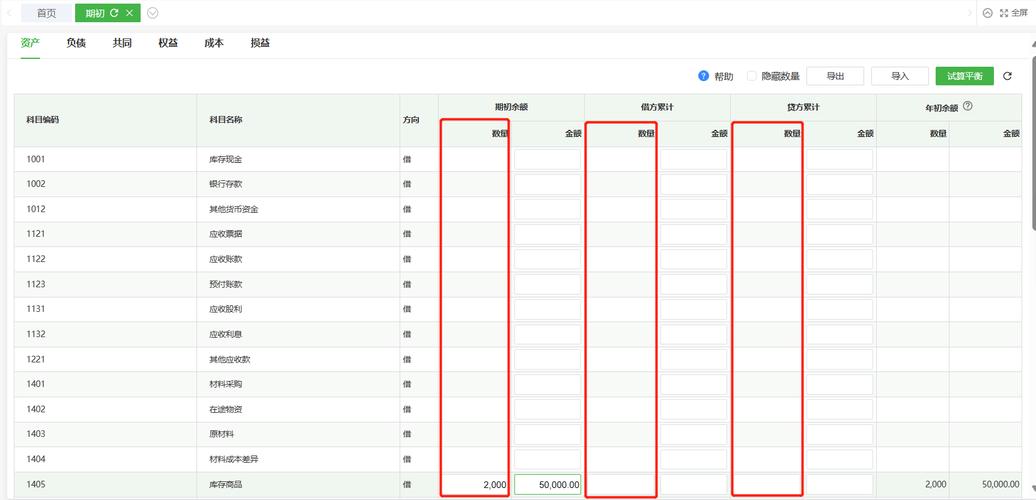Click the account name 银行存款
1036x500 pixels.
coord(225,184)
